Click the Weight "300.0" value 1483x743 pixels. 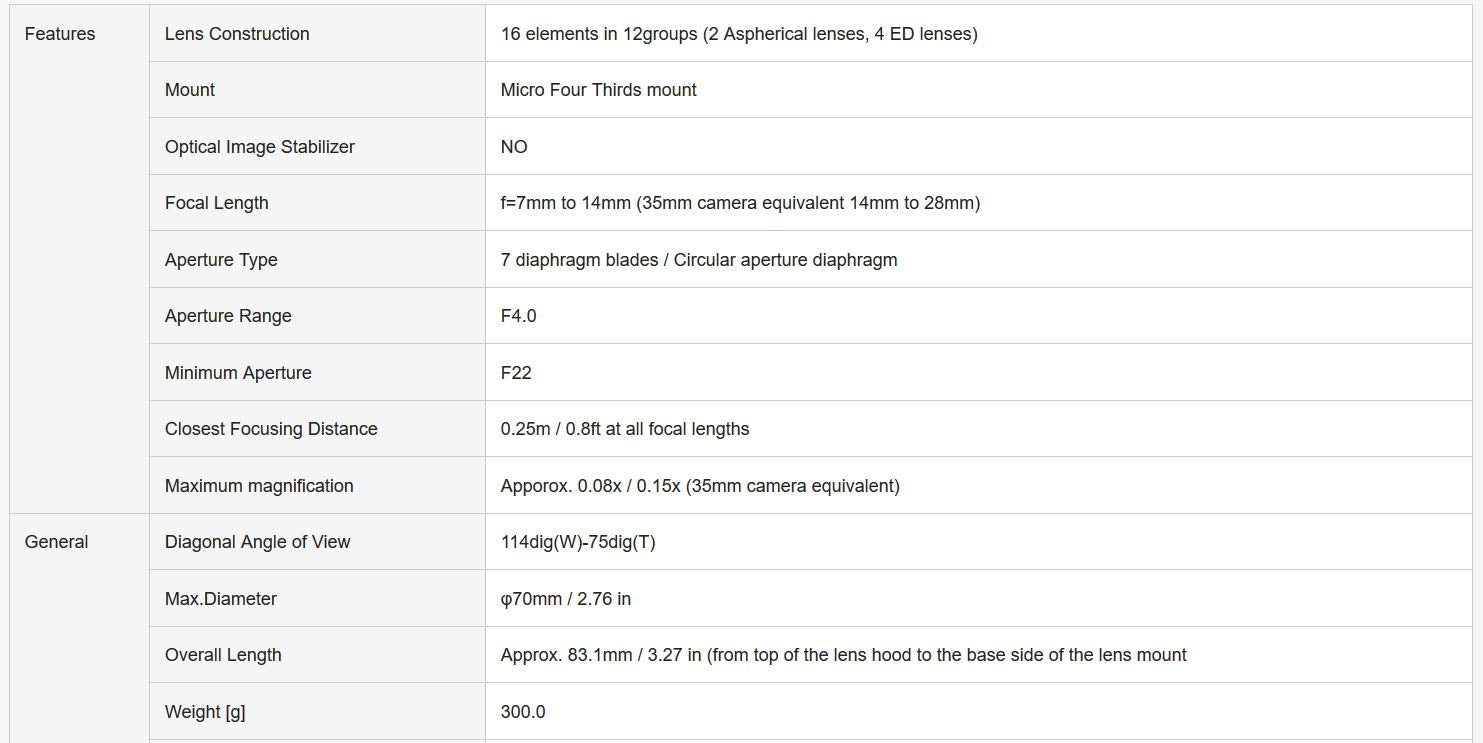coord(523,712)
